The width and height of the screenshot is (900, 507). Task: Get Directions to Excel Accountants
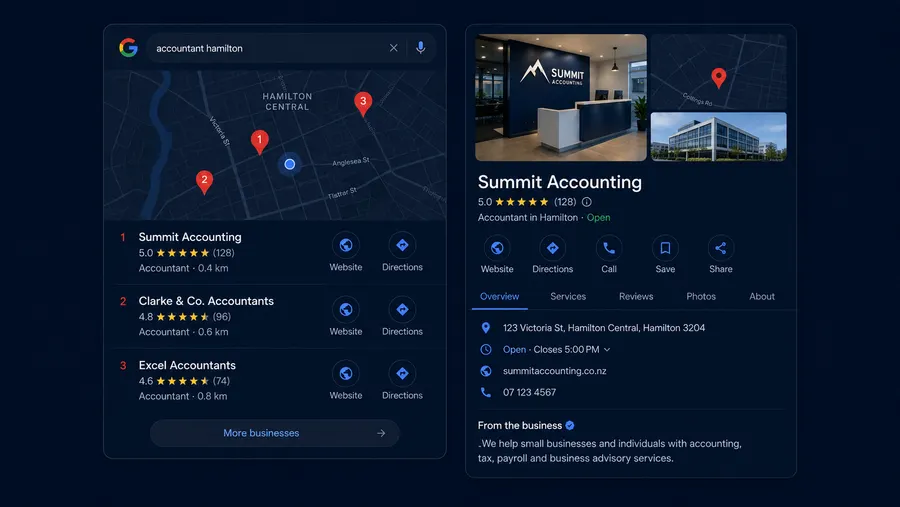(402, 381)
